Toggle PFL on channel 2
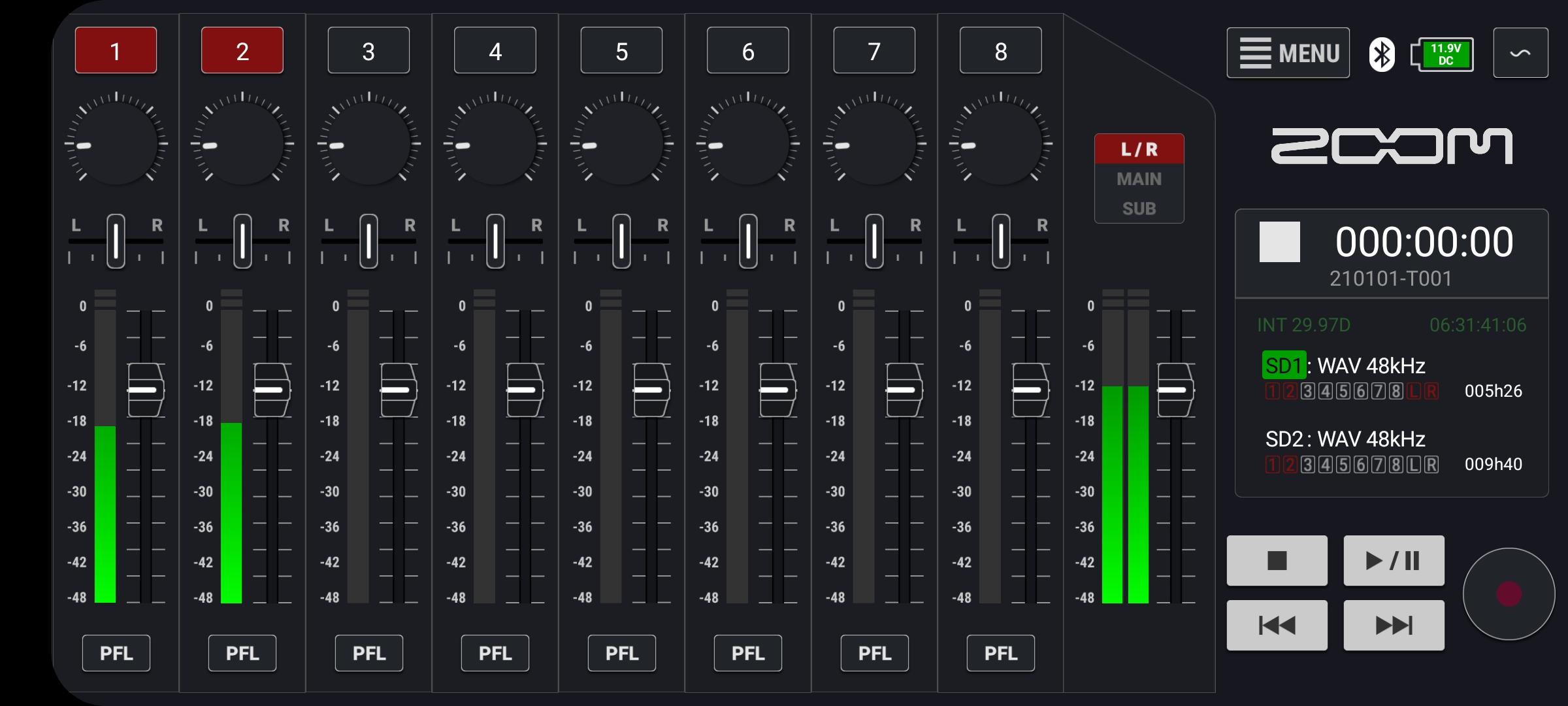 242,653
